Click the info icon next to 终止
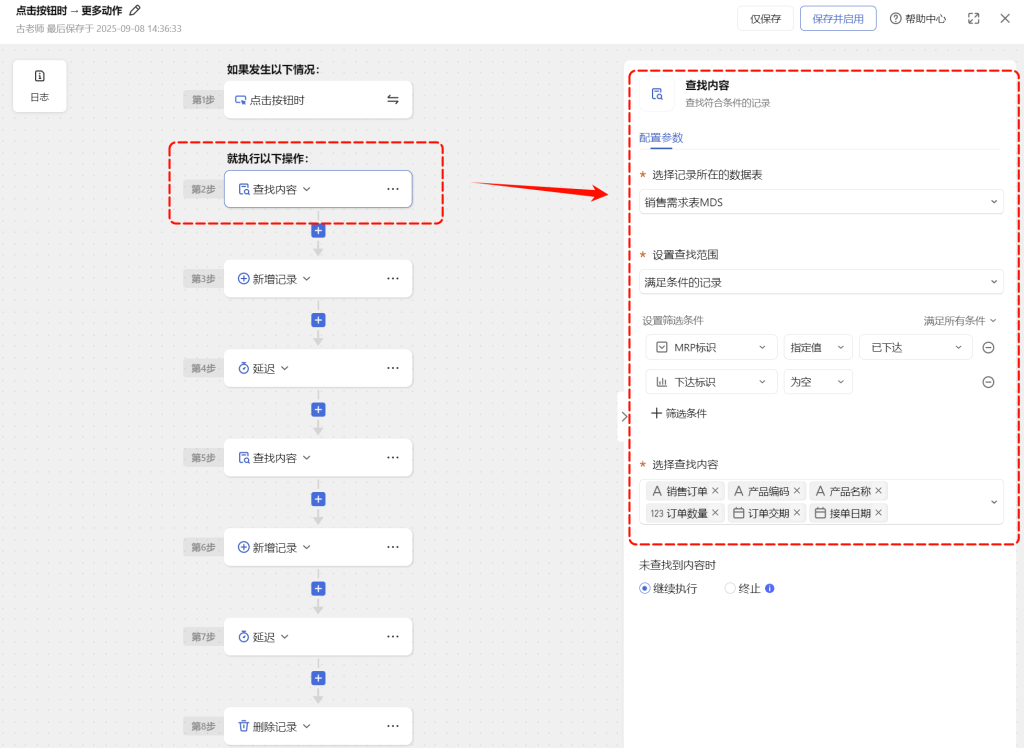This screenshot has height=748, width=1024. 769,588
